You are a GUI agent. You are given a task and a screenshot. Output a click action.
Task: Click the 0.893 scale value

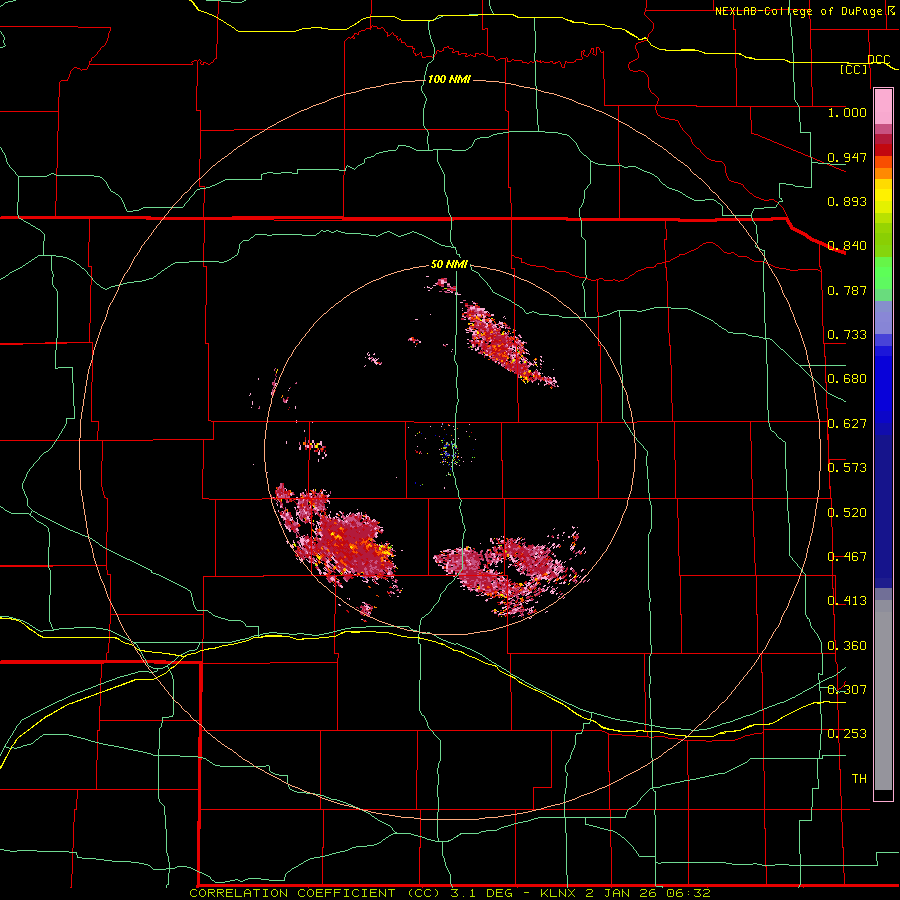pyautogui.click(x=847, y=201)
